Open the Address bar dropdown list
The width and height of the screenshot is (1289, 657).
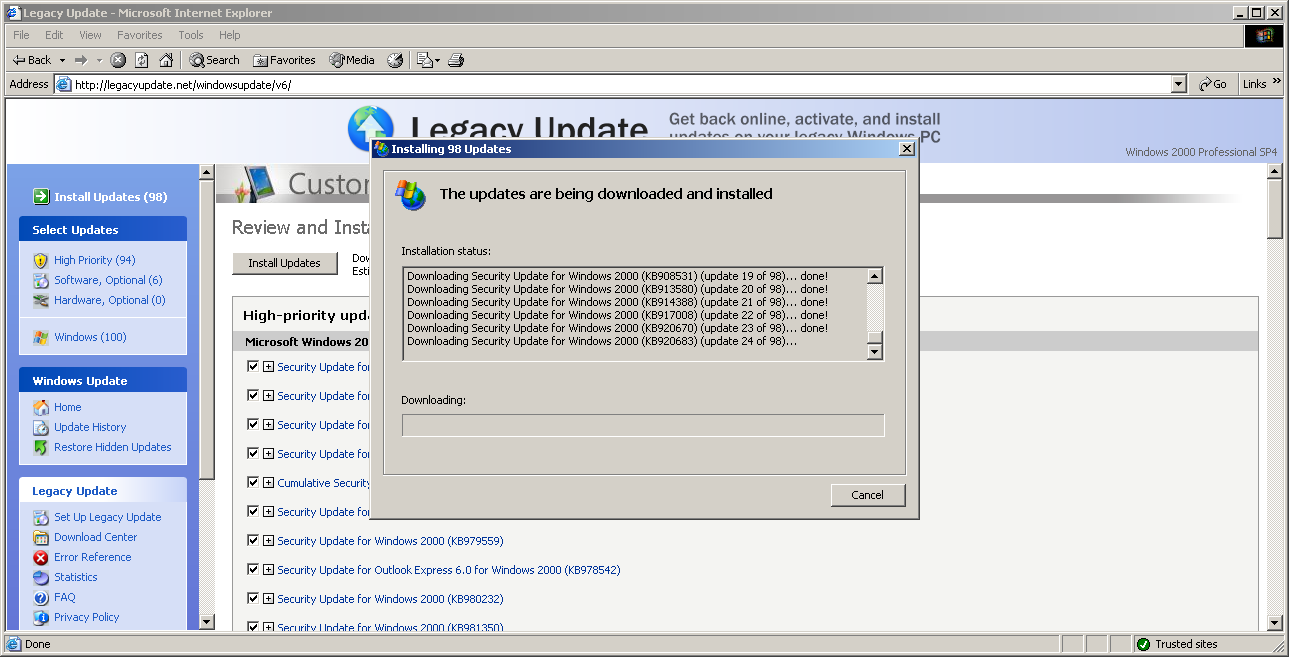click(1177, 84)
